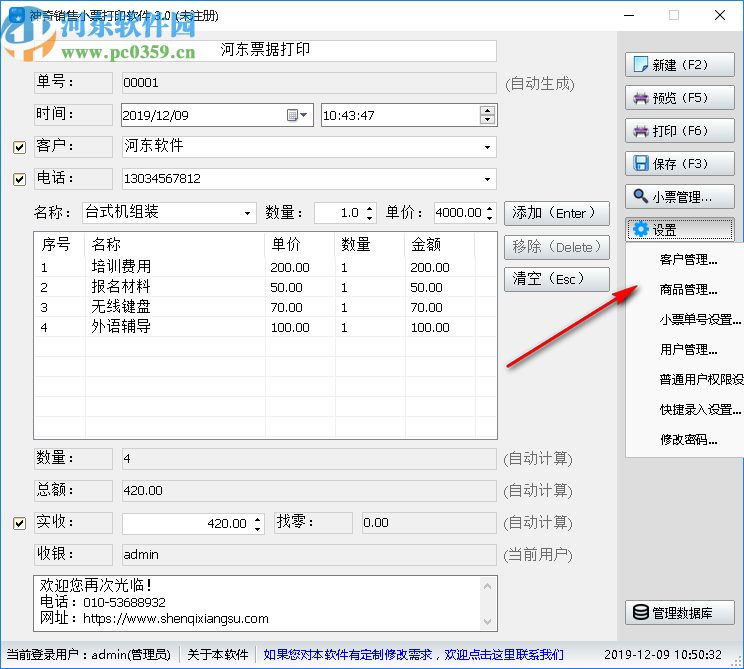Increase the 单价 unit price spinner
The image size is (744, 669).
[490, 208]
